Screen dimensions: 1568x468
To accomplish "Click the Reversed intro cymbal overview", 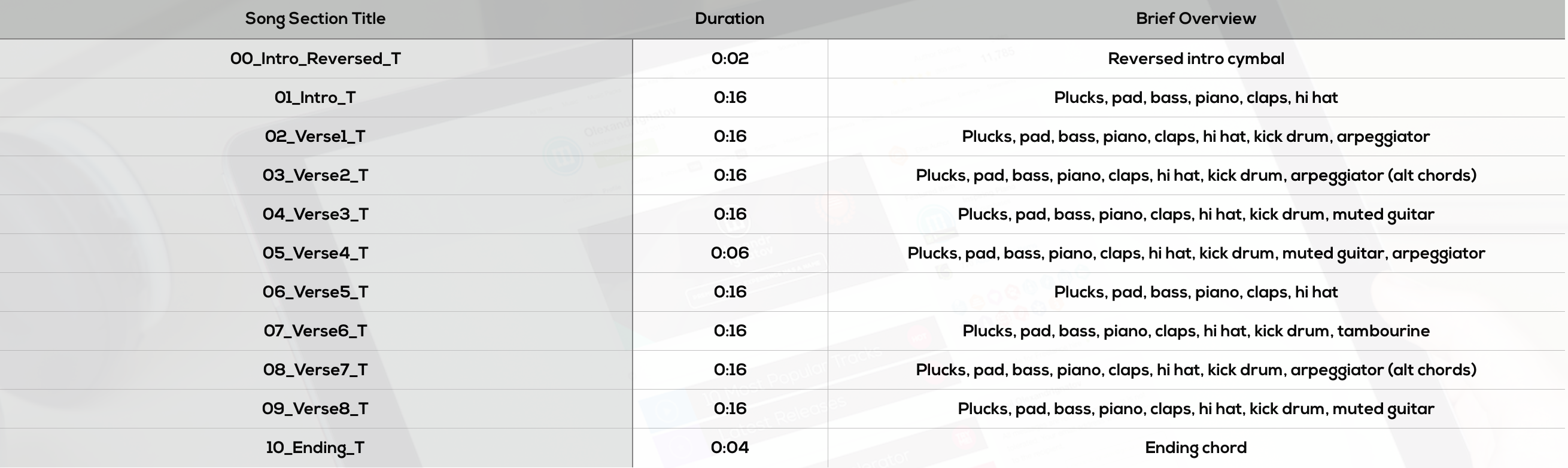I will [x=1196, y=59].
